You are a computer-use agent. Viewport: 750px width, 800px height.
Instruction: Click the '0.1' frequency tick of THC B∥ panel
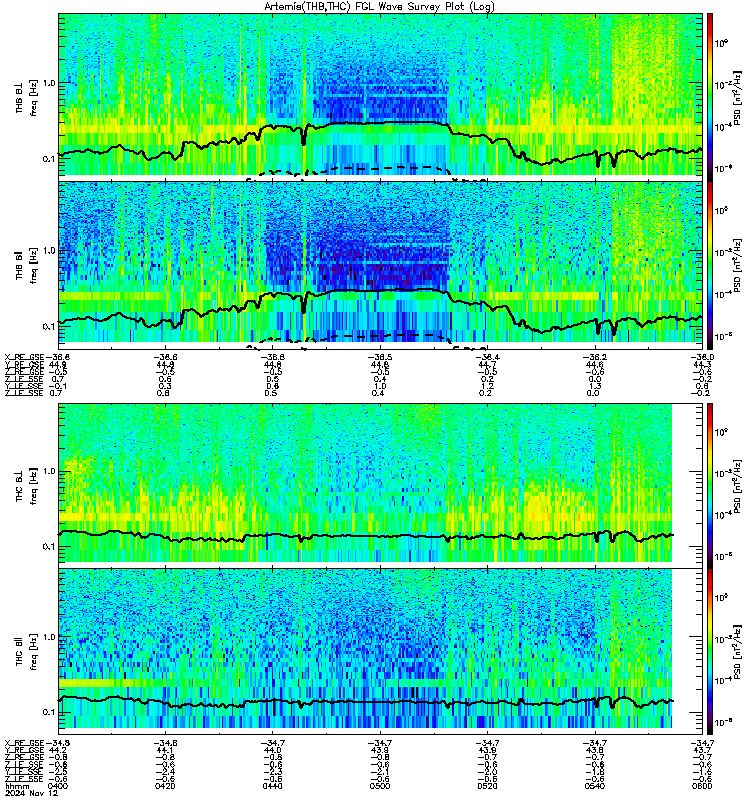tap(49, 712)
